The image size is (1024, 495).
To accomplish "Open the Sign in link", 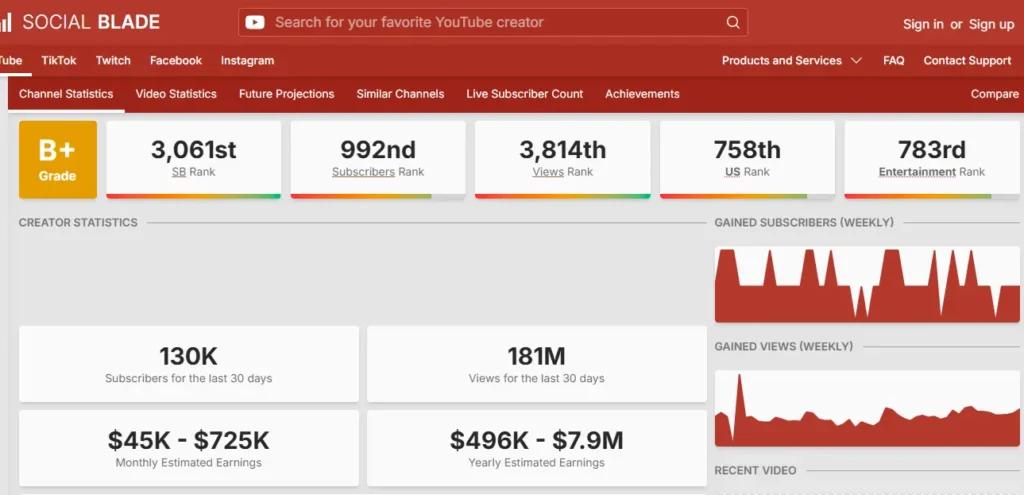I will [x=922, y=24].
